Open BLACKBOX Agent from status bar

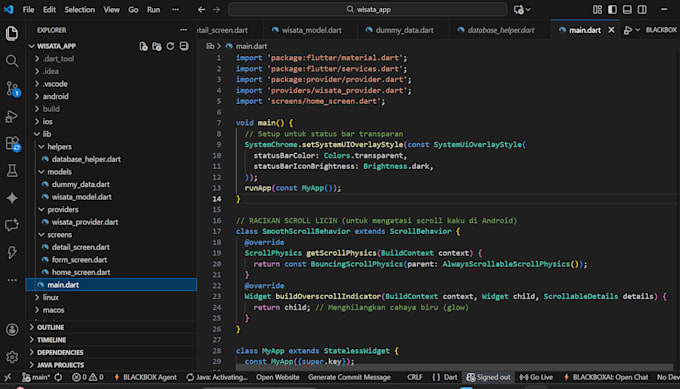[x=145, y=377]
